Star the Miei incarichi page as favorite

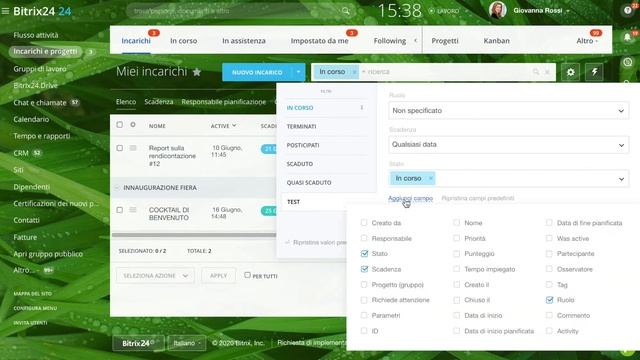197,72
